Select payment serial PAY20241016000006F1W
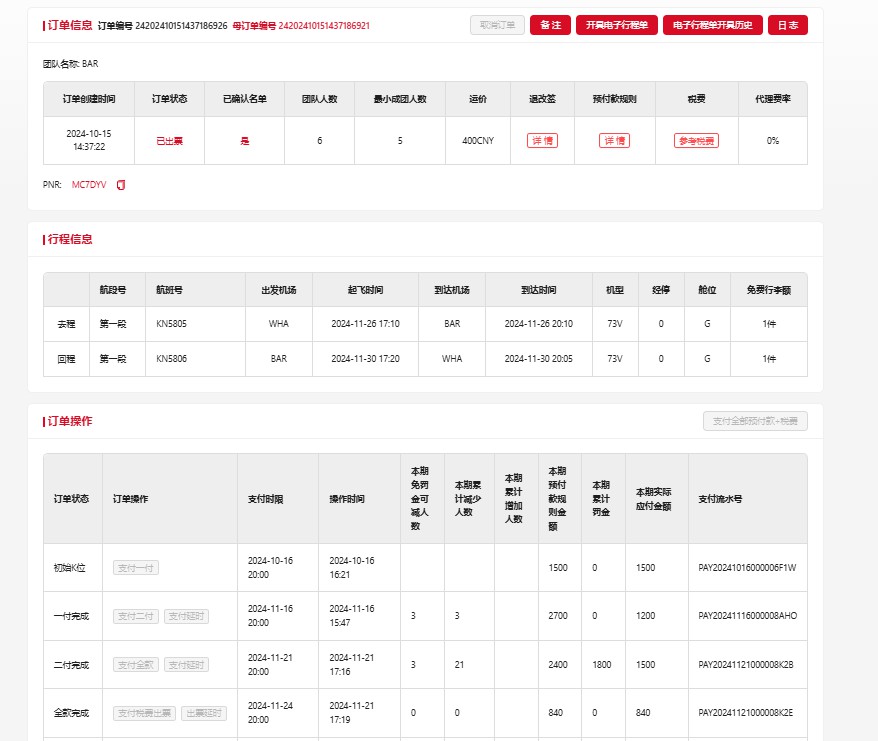 coord(746,568)
